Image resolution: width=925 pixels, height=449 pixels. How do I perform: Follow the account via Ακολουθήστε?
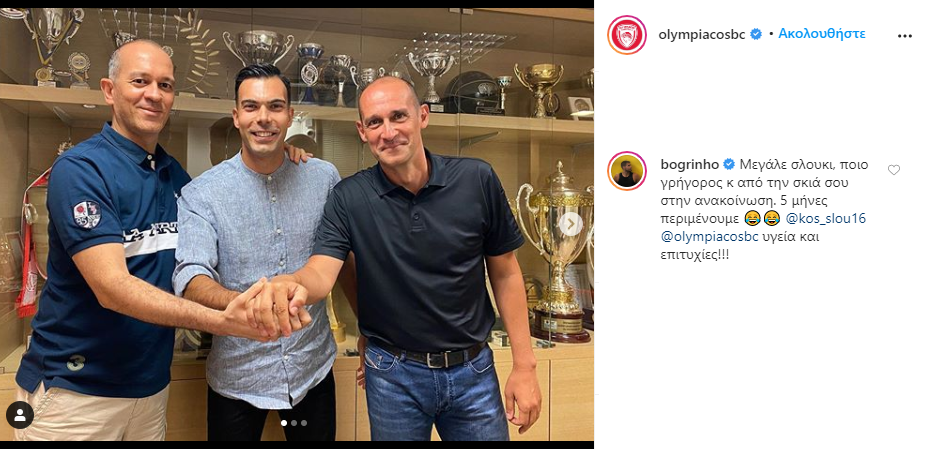(x=822, y=34)
